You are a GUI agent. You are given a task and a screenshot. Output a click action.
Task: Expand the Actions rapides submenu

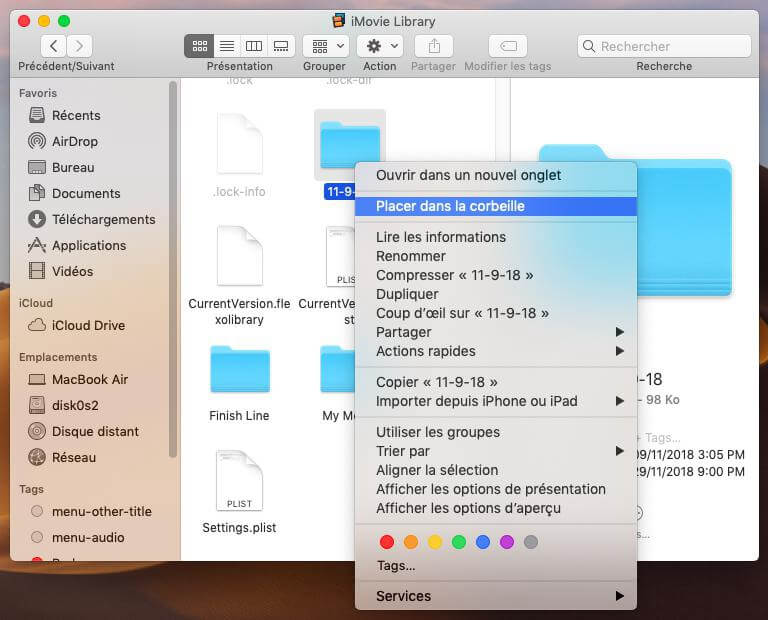pyautogui.click(x=496, y=351)
